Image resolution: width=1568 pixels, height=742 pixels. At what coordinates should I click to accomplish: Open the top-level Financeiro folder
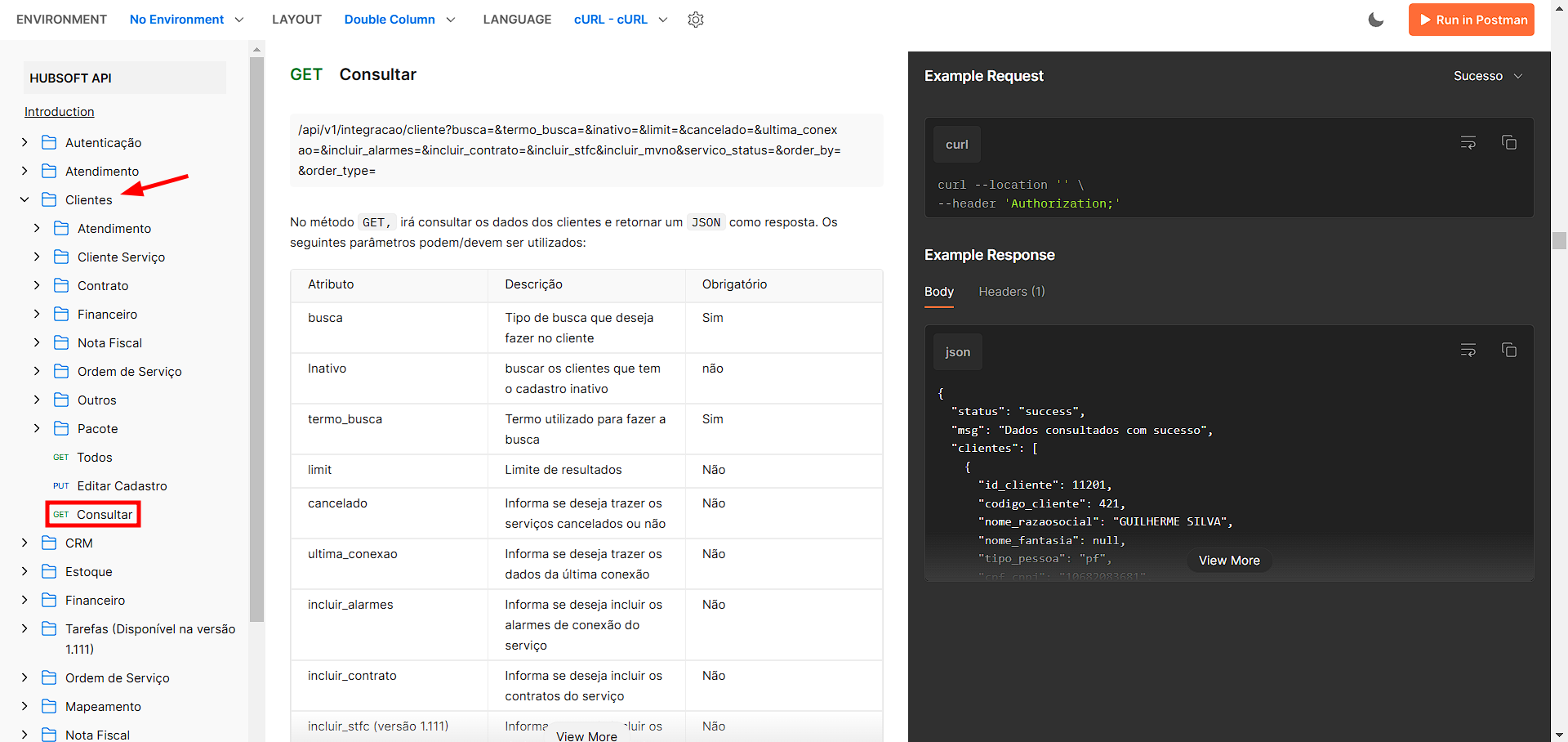point(95,601)
